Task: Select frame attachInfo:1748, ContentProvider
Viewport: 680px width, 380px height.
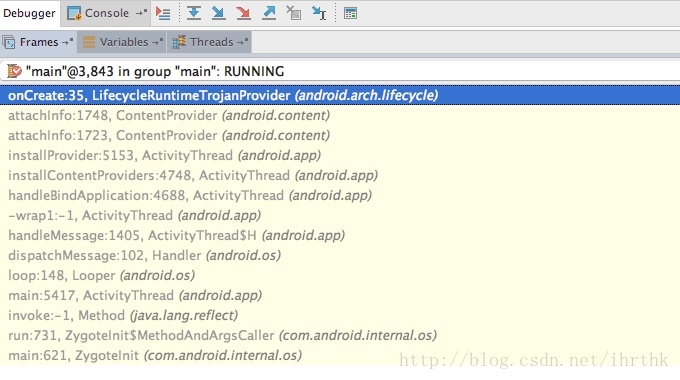Action: (340, 115)
